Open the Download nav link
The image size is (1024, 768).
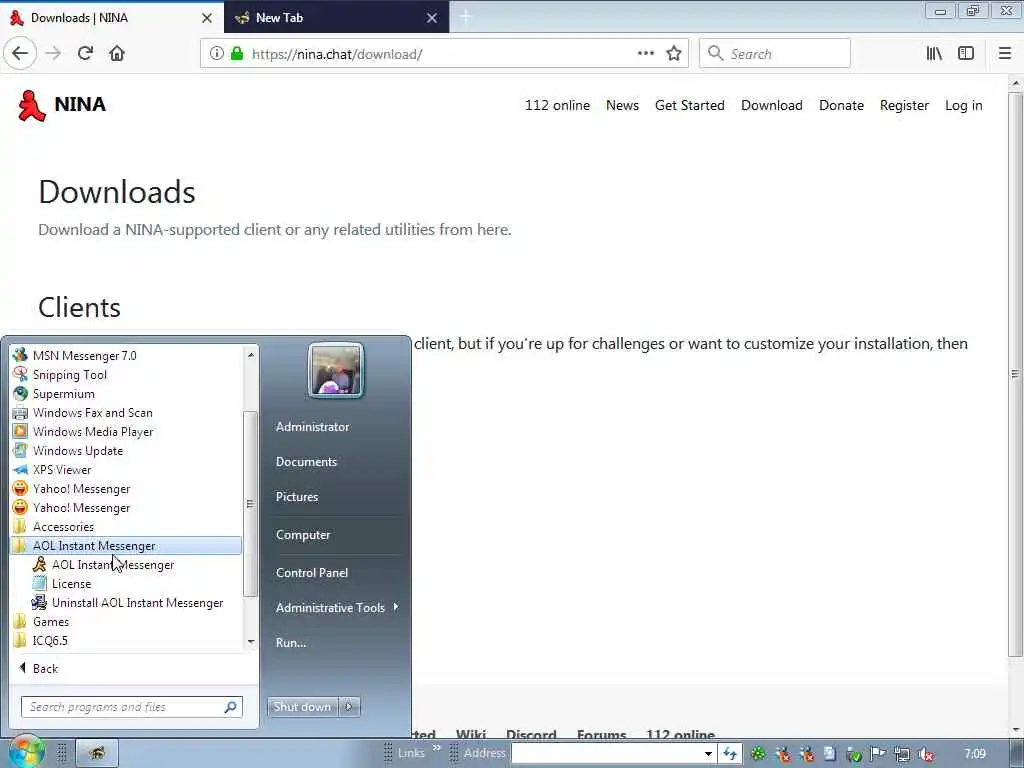click(771, 105)
